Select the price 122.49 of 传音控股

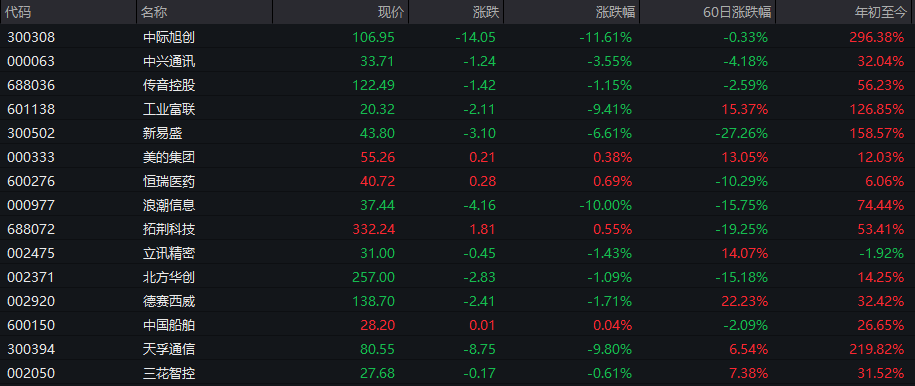373,85
